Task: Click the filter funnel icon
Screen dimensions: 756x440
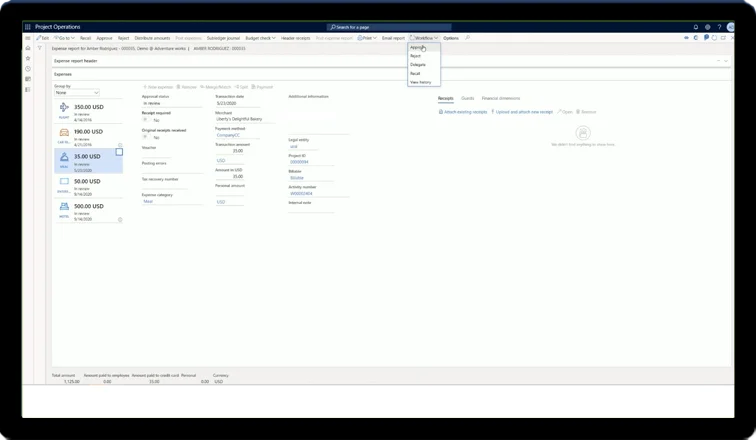Action: coord(40,48)
